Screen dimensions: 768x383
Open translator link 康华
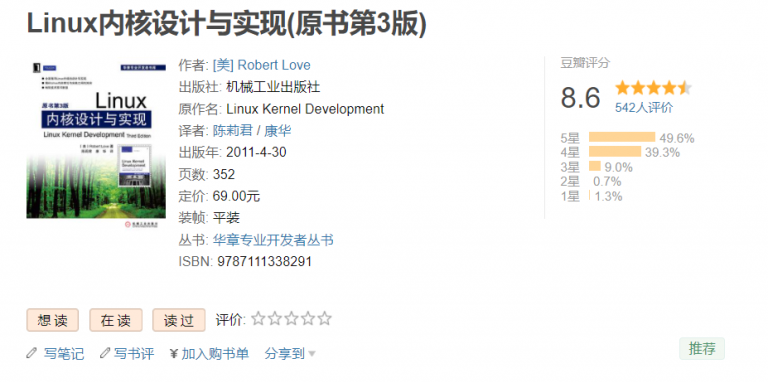(278, 131)
